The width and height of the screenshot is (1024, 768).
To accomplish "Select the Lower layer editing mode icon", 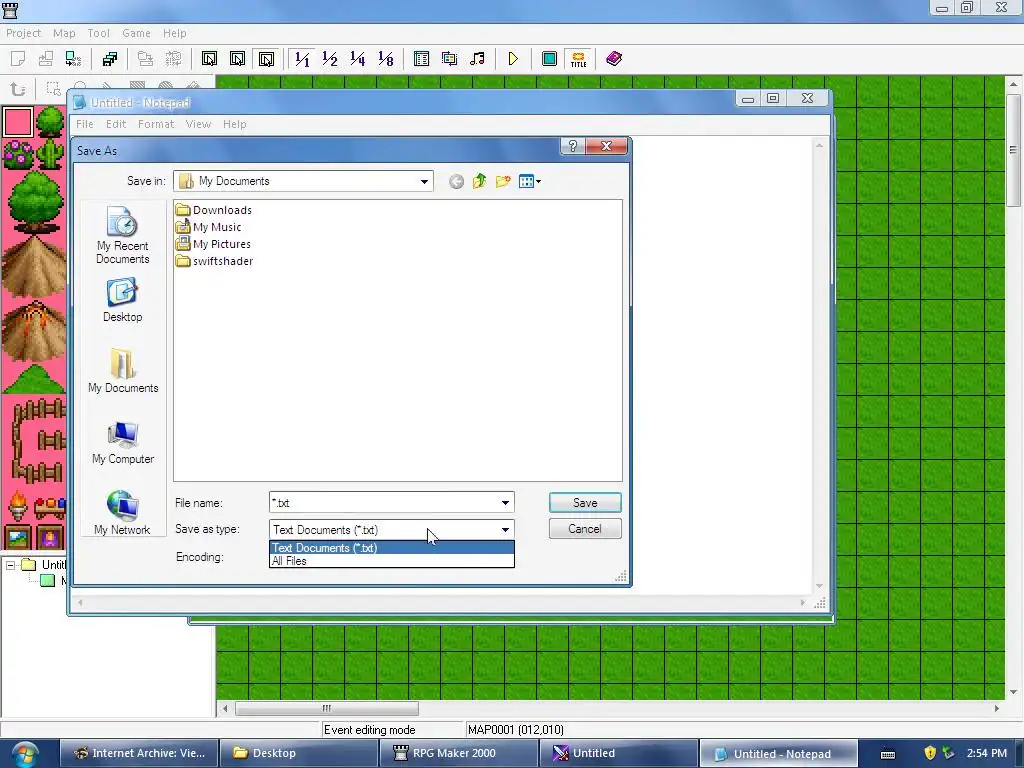I will point(210,59).
